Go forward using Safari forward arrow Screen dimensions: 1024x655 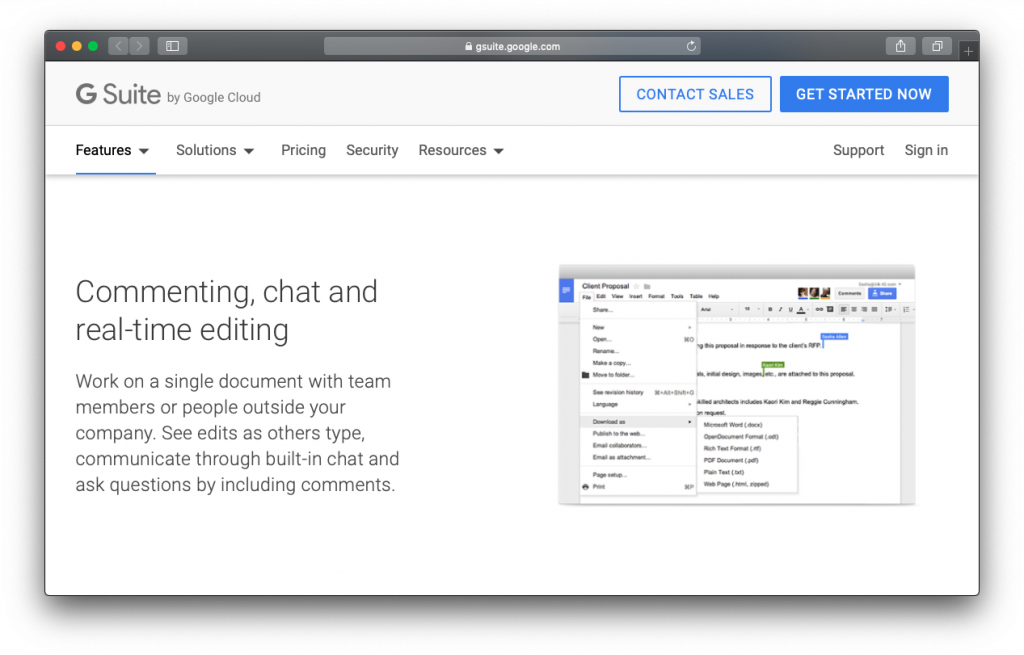[139, 46]
